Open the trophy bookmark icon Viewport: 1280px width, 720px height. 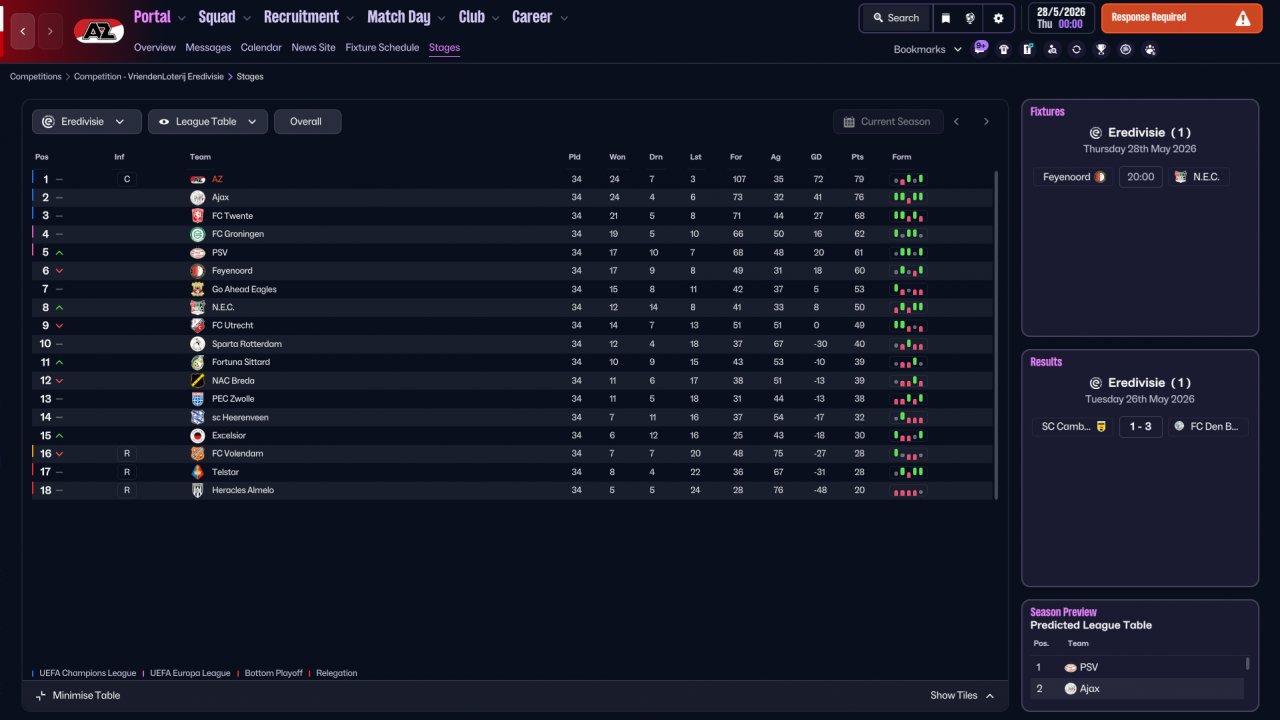point(1101,49)
